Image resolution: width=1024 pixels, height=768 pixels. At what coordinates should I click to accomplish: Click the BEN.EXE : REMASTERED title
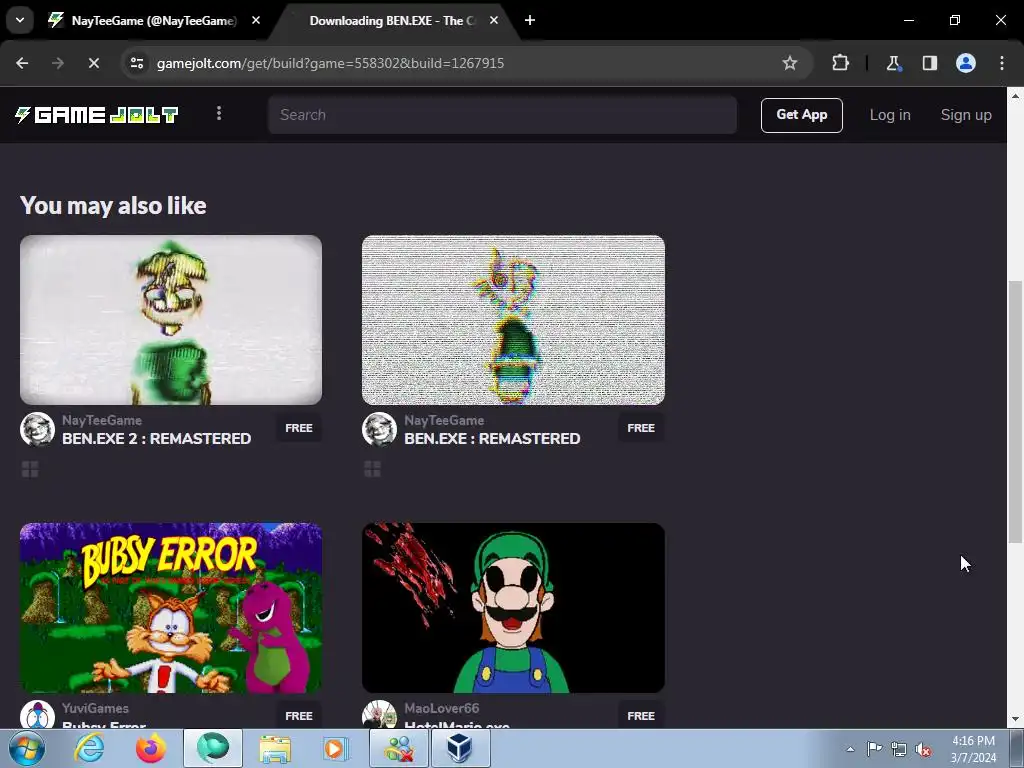click(492, 439)
